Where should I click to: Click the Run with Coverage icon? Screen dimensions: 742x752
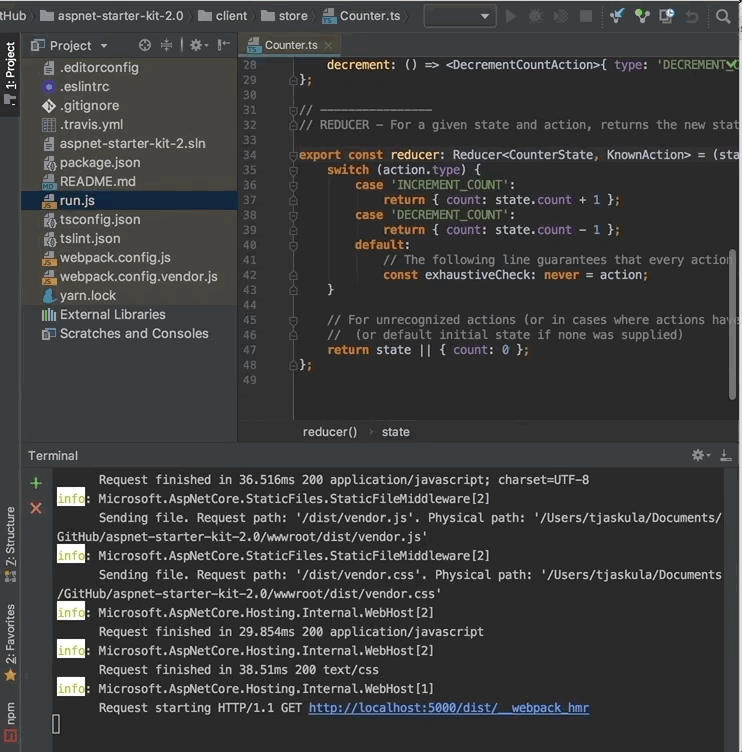pyautogui.click(x=561, y=16)
